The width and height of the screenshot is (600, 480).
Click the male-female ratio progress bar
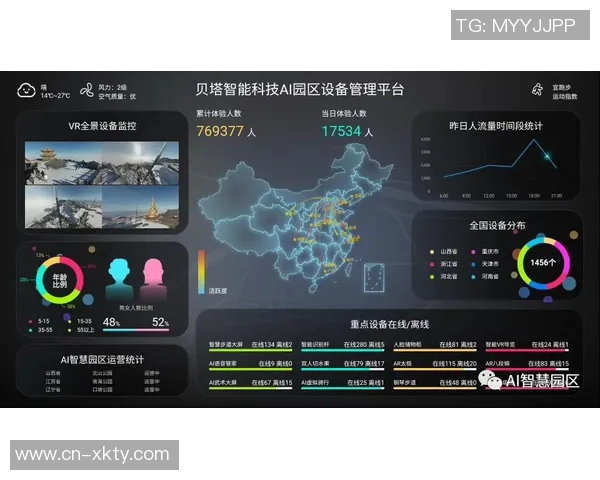point(136,330)
